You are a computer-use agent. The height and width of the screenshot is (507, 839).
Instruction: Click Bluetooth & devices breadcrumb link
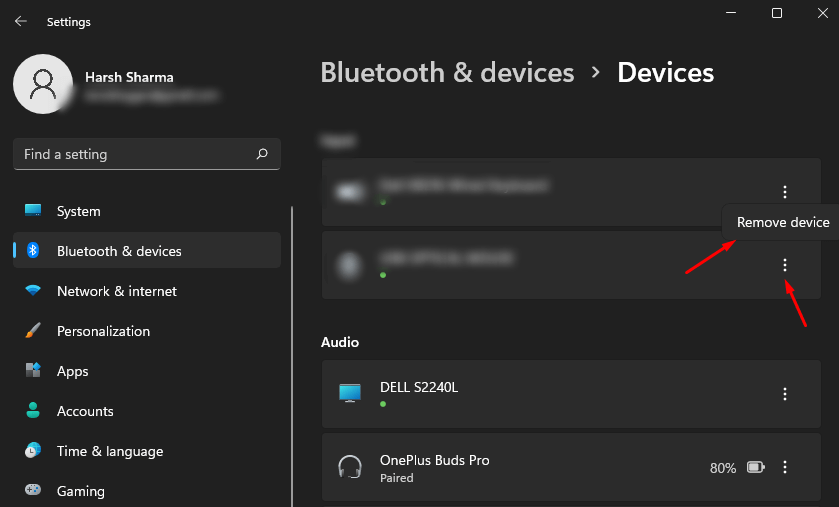point(447,72)
